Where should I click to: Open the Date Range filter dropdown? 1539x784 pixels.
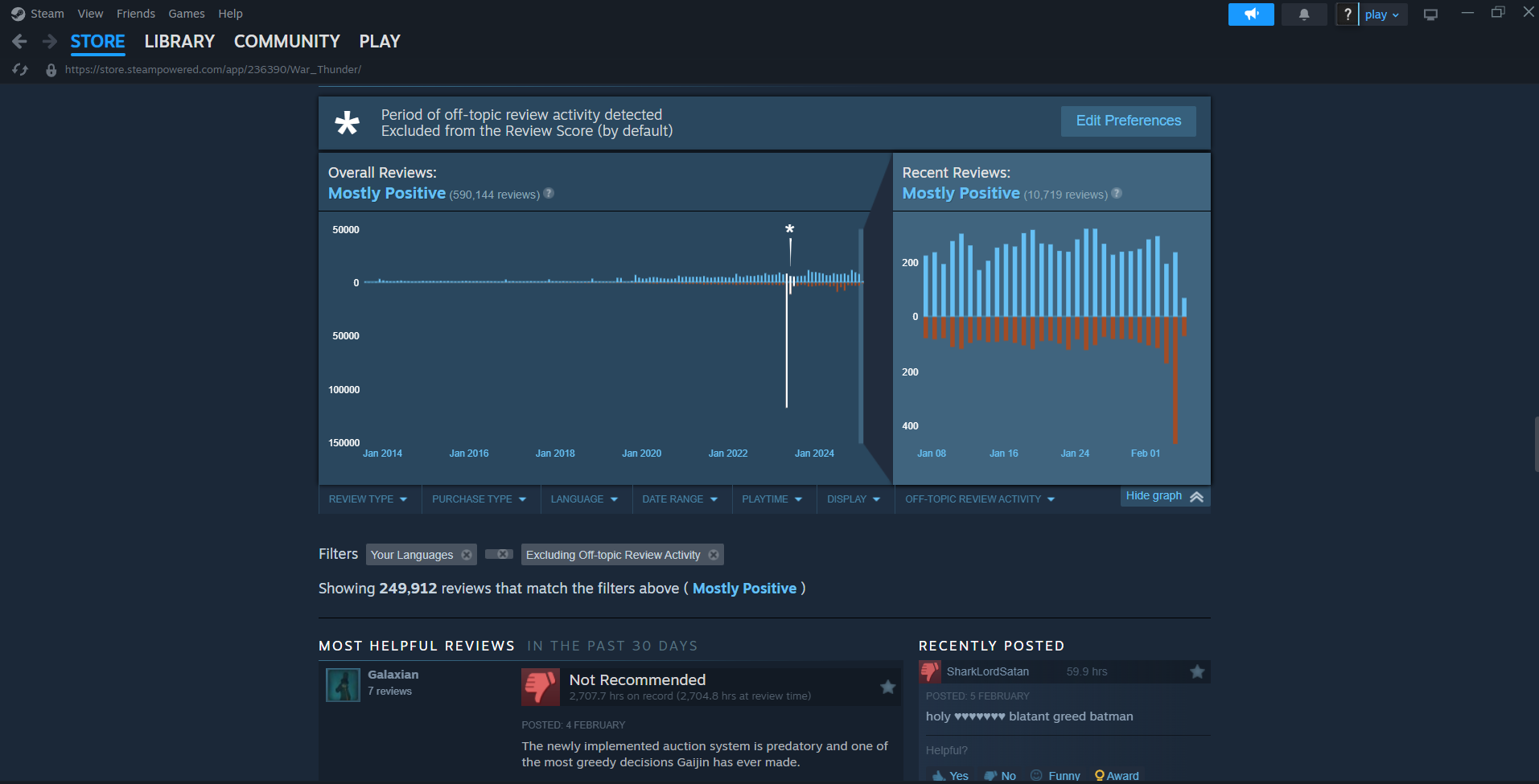tap(680, 499)
